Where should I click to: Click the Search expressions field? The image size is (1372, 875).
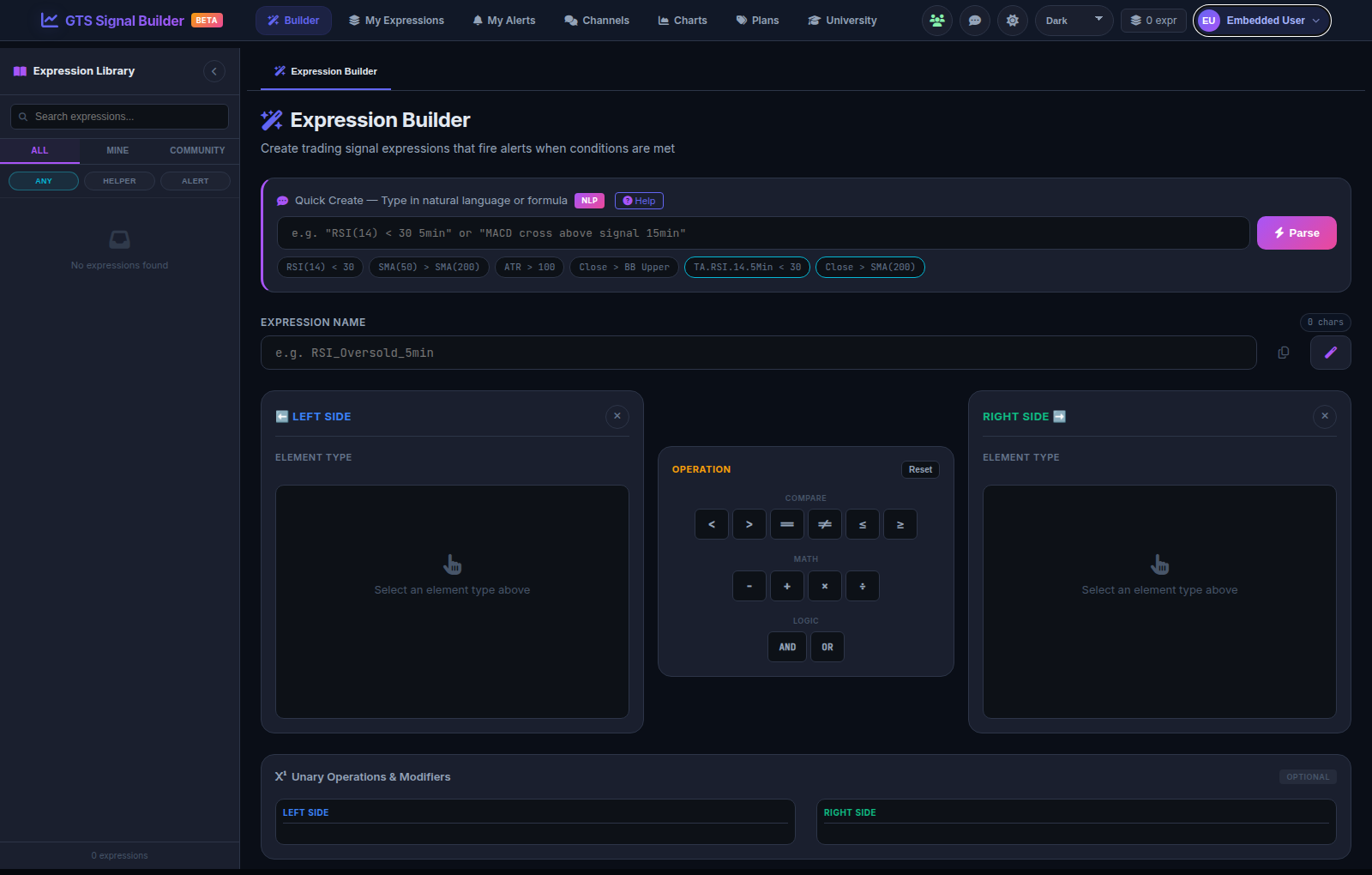[x=119, y=117]
